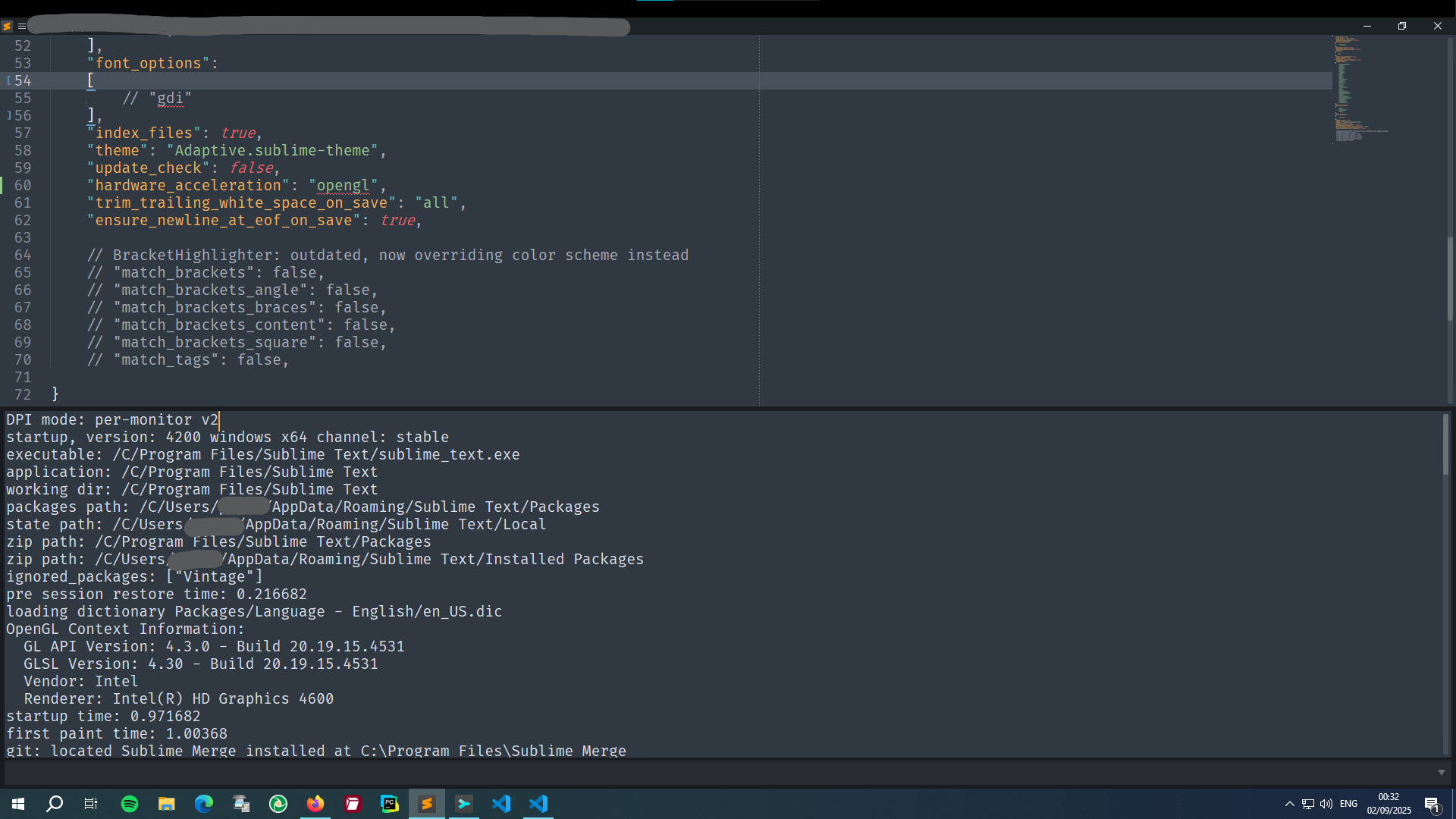Restore down the Sublime Text window
The image size is (1456, 819).
click(x=1402, y=26)
